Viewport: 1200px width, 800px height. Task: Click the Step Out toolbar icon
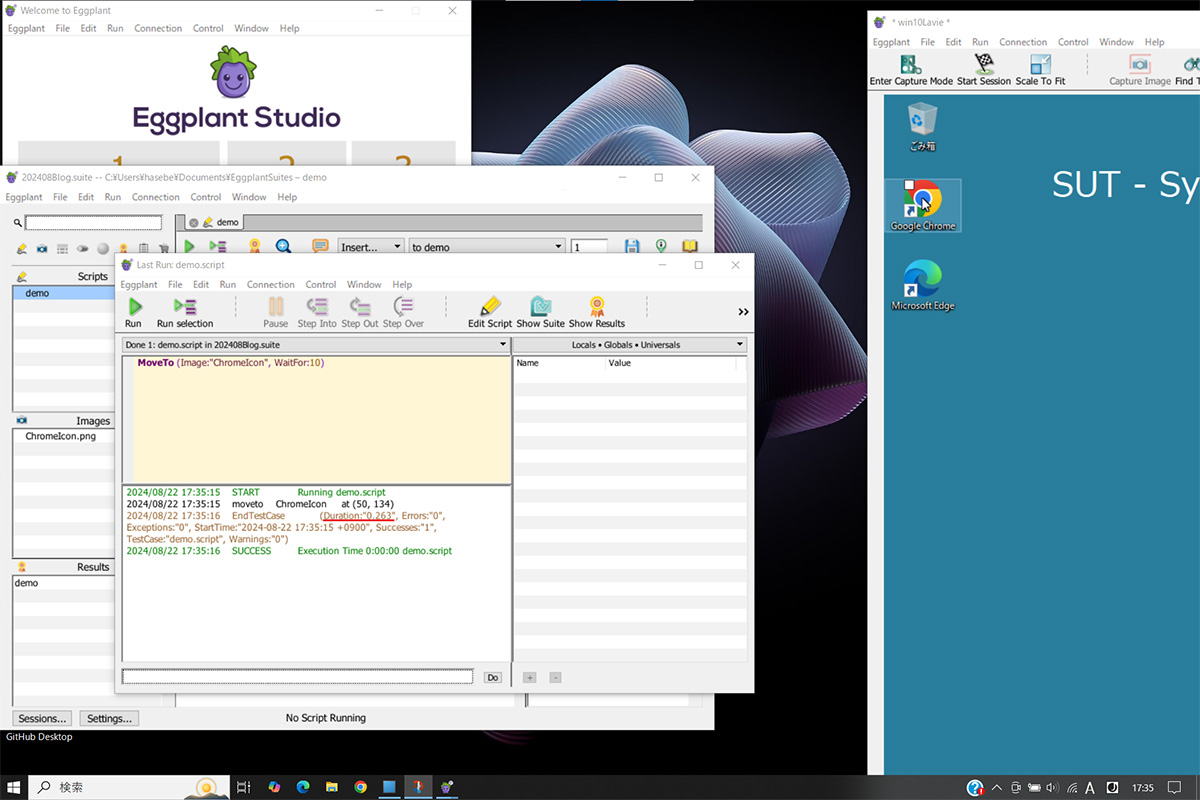360,307
